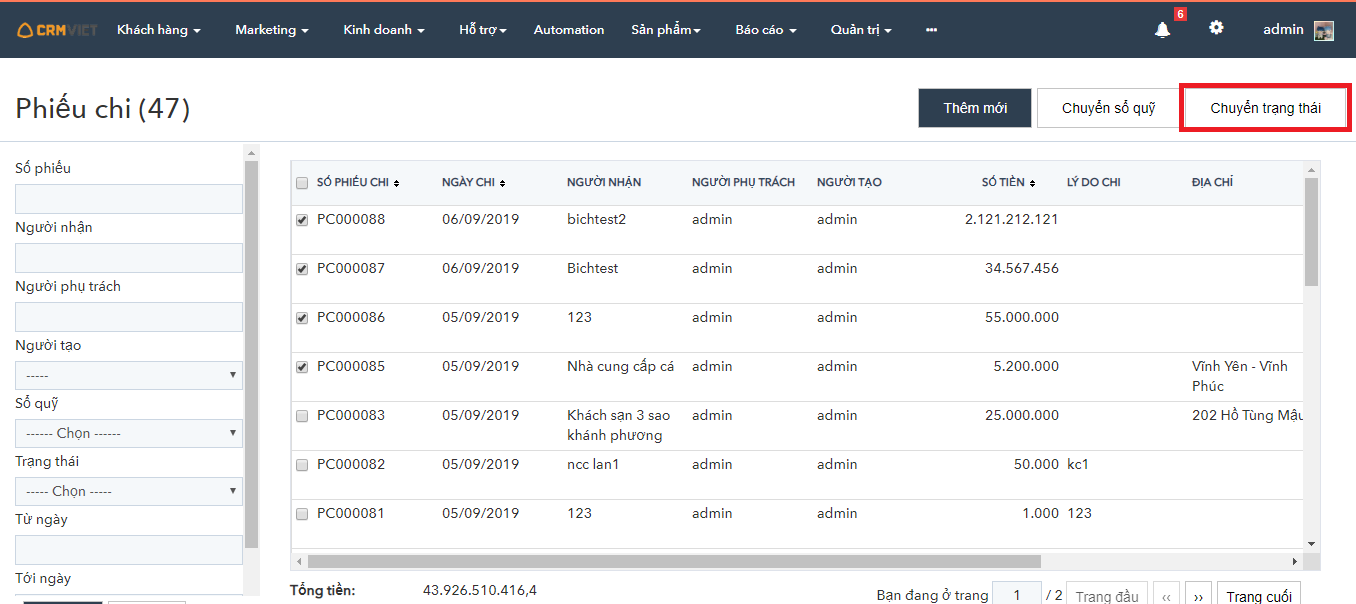Open the more menu ellipsis

(932, 30)
